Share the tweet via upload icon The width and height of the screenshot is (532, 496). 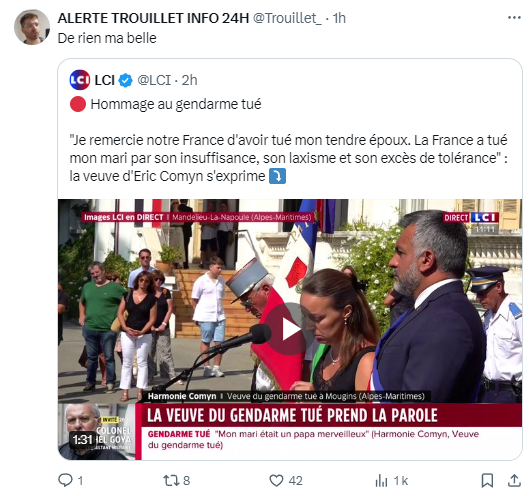pyautogui.click(x=514, y=480)
